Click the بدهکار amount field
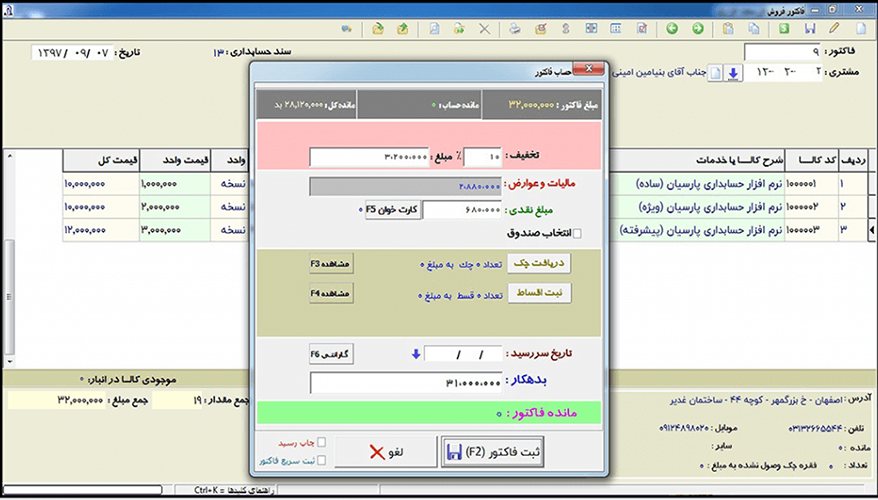The height and width of the screenshot is (500, 878). [x=406, y=383]
